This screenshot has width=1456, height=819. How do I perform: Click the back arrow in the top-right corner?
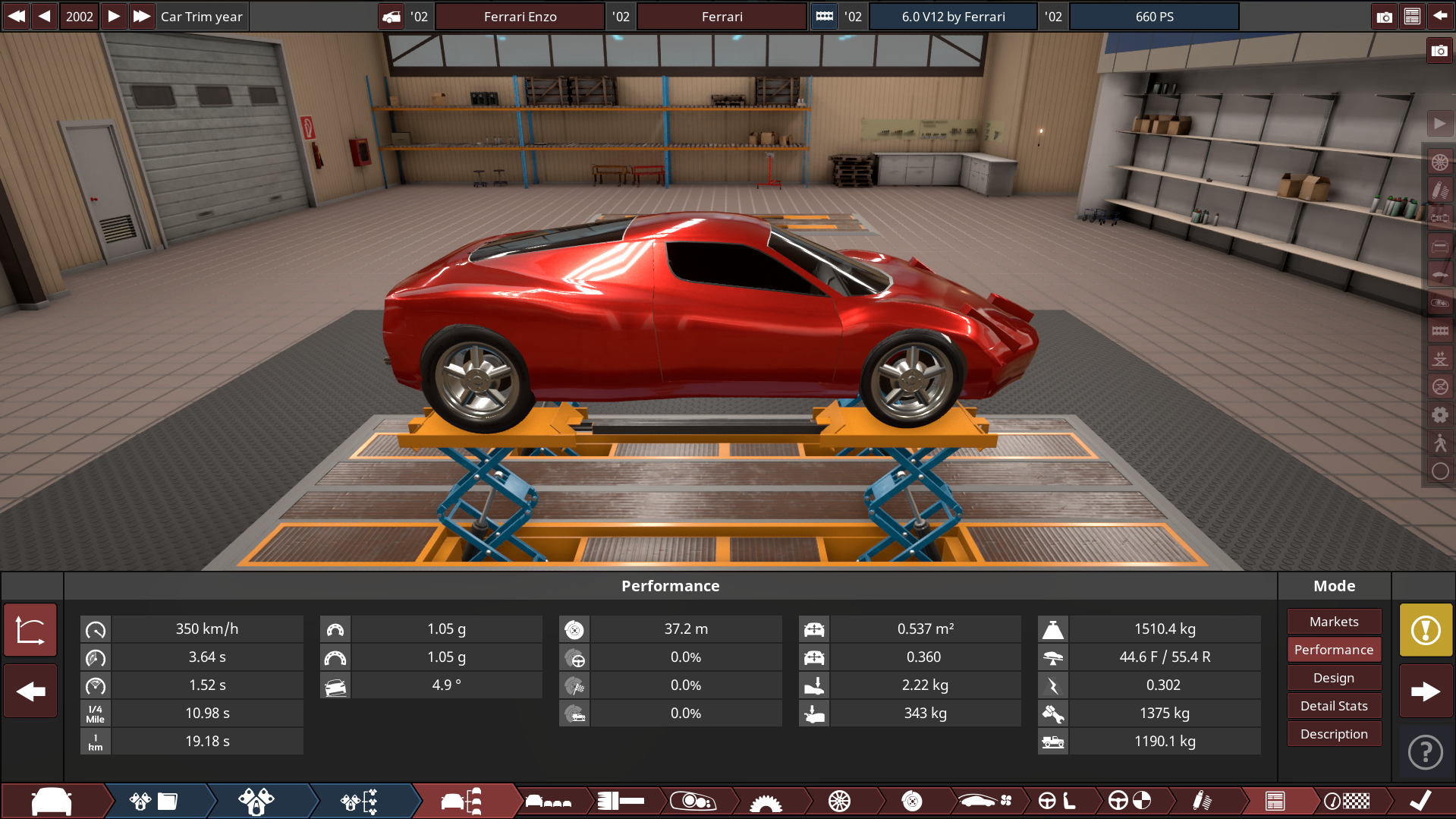point(1440,16)
